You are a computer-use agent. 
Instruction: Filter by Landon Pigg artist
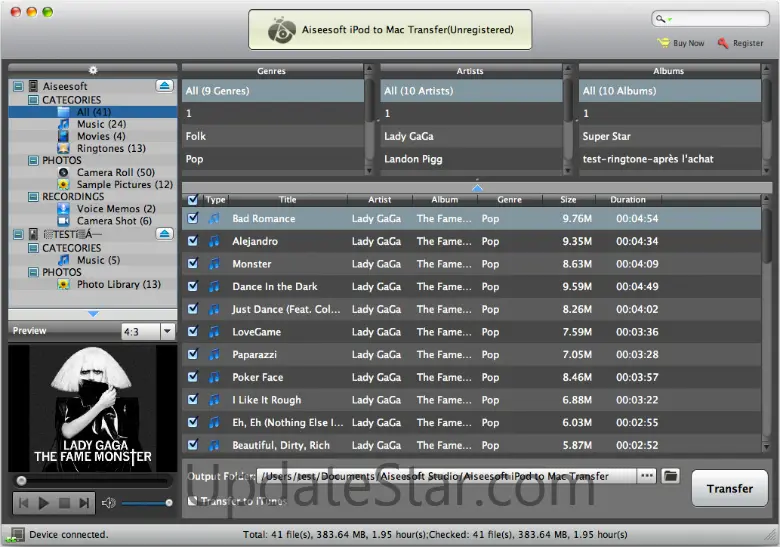click(472, 159)
